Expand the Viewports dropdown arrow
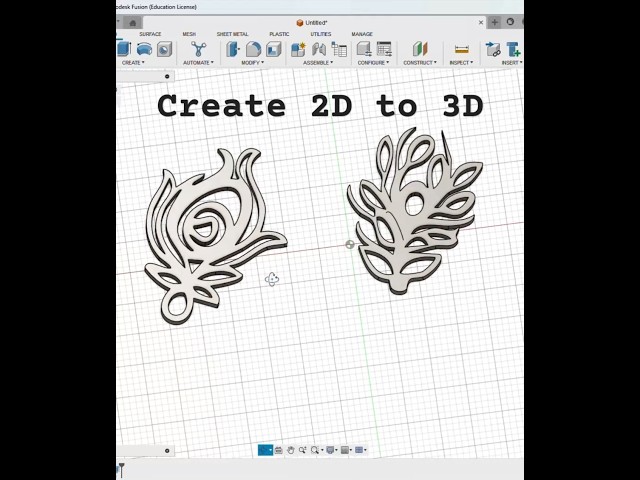 [x=365, y=450]
